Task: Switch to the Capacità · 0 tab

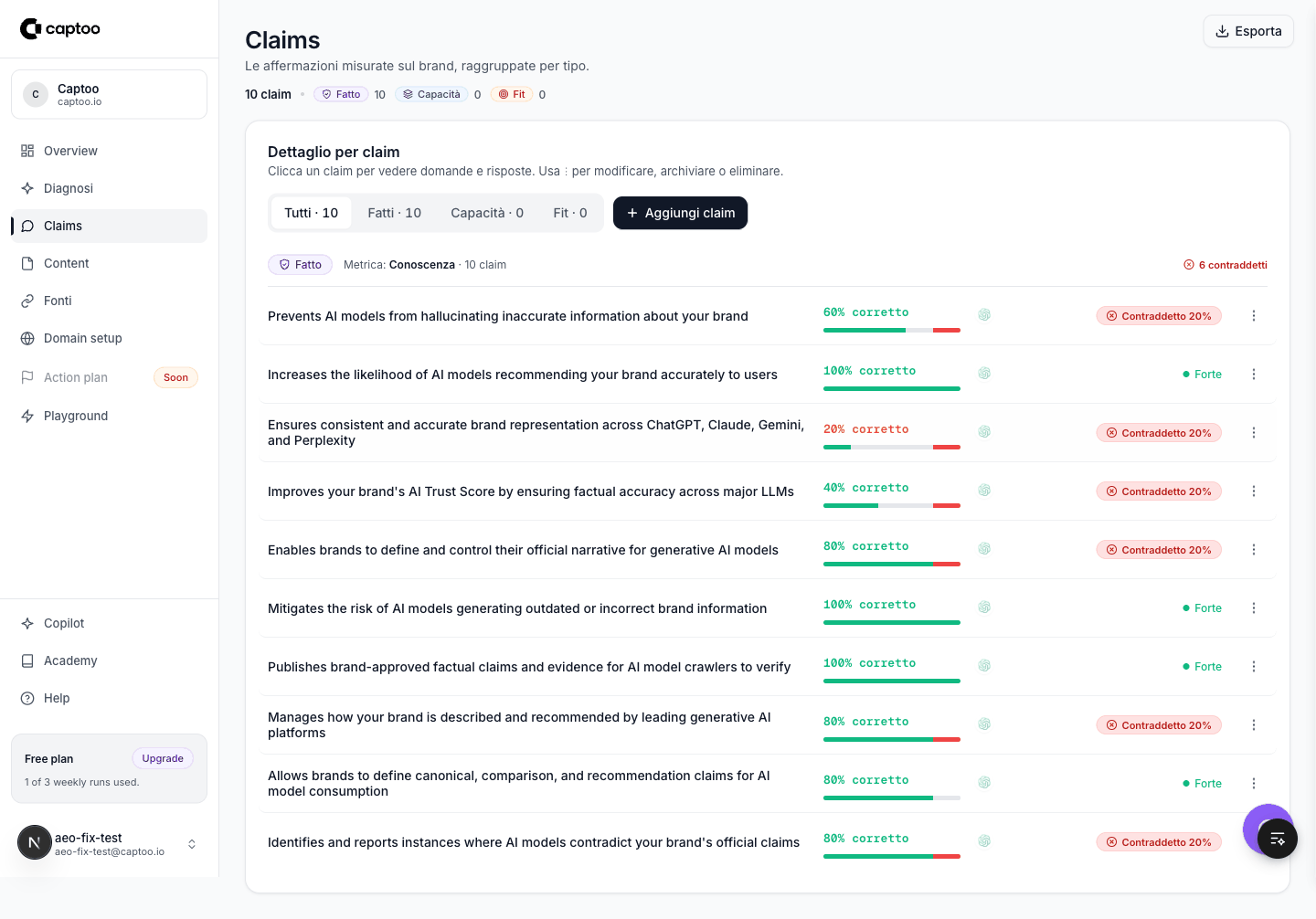Action: tap(487, 213)
